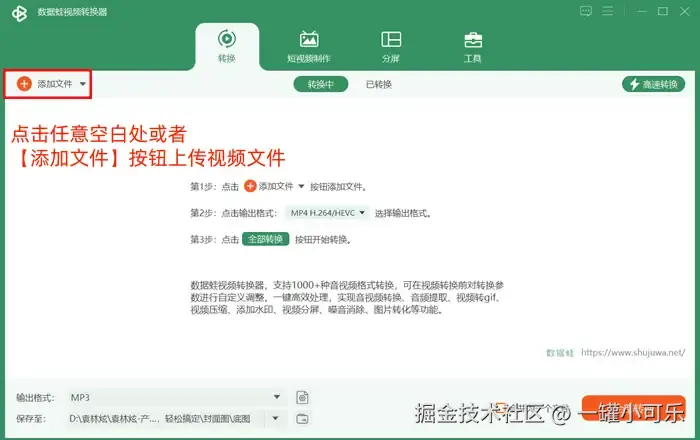Switch to the 转换 tab

click(227, 46)
